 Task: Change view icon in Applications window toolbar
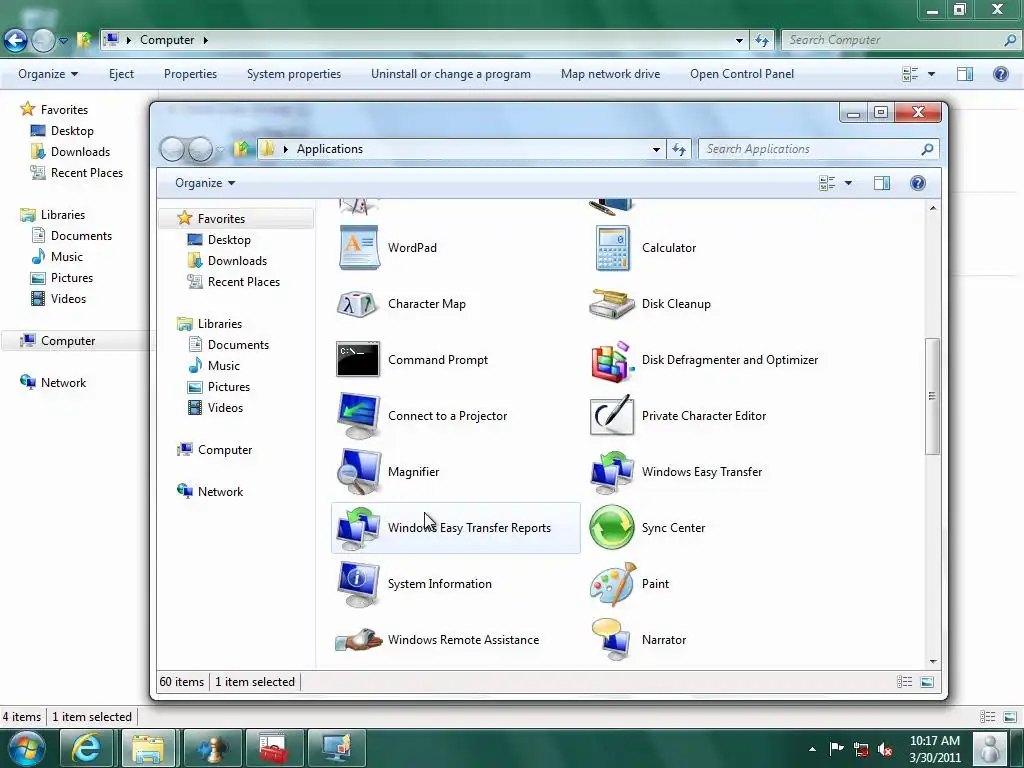pyautogui.click(x=827, y=183)
